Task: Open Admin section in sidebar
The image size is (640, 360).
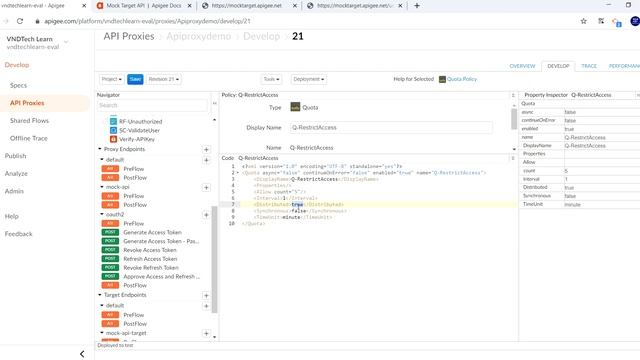Action: [14, 191]
